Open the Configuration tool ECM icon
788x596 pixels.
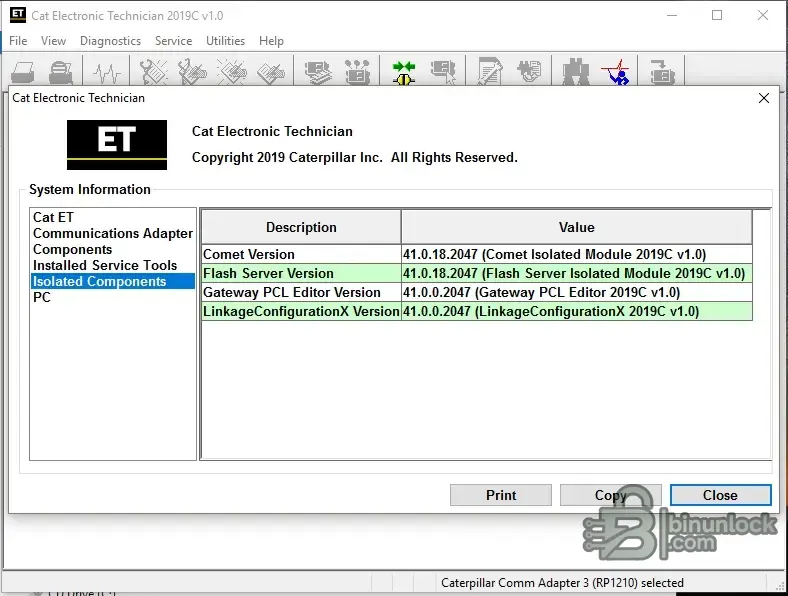coord(357,72)
